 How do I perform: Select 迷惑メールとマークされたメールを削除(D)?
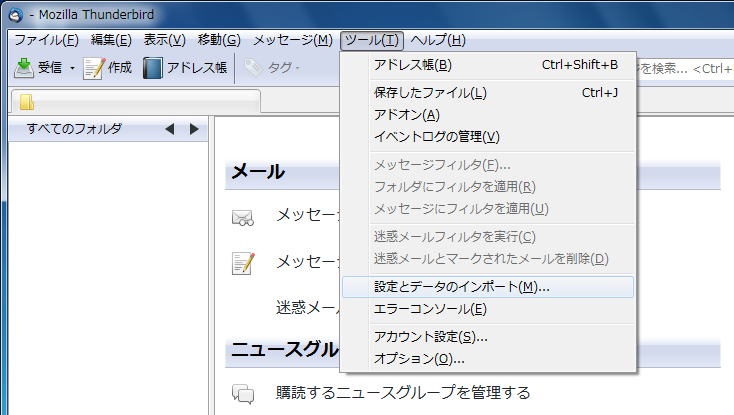point(488,259)
